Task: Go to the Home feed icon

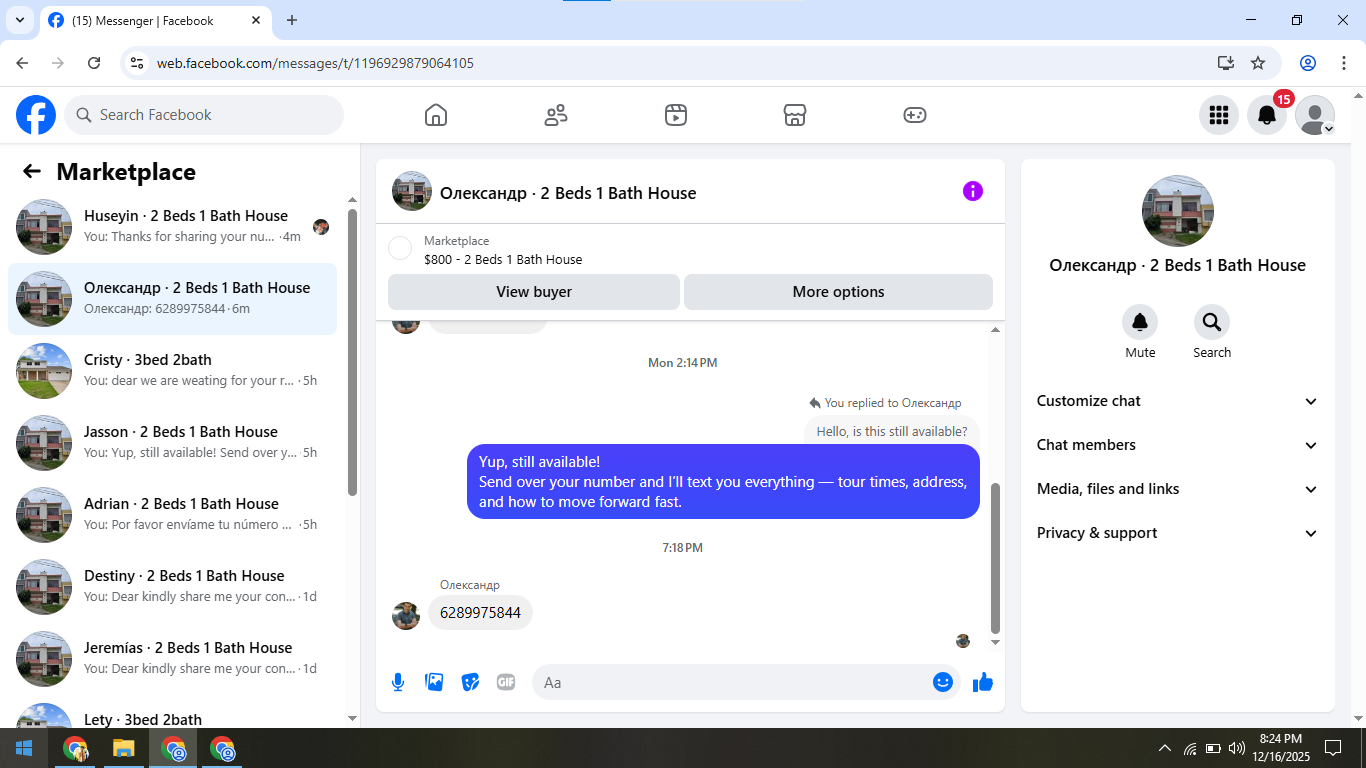Action: click(x=436, y=115)
